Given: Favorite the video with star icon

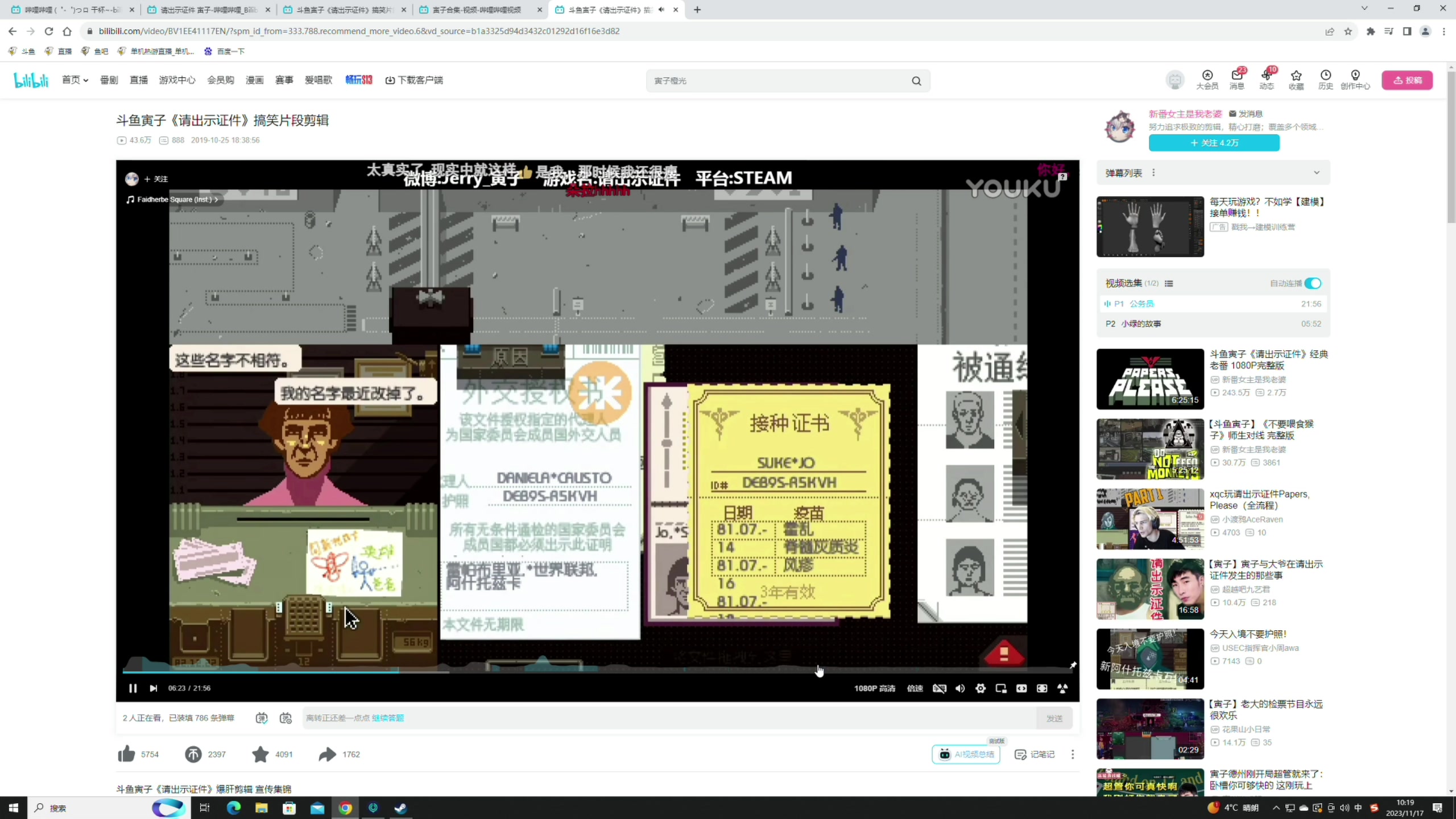Looking at the screenshot, I should click(x=260, y=754).
